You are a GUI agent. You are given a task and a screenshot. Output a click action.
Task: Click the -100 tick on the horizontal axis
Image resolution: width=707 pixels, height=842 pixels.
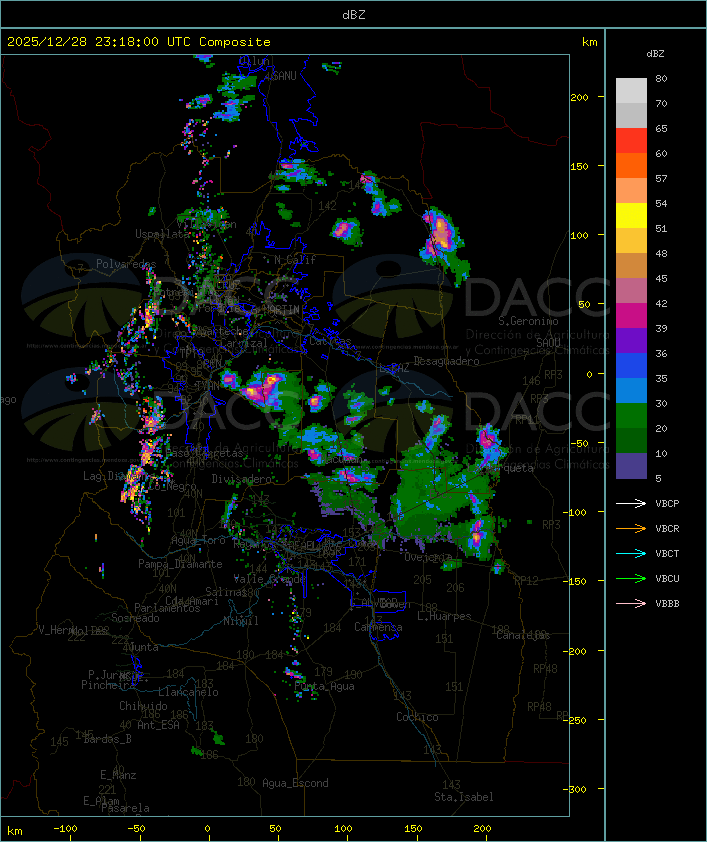tap(65, 829)
